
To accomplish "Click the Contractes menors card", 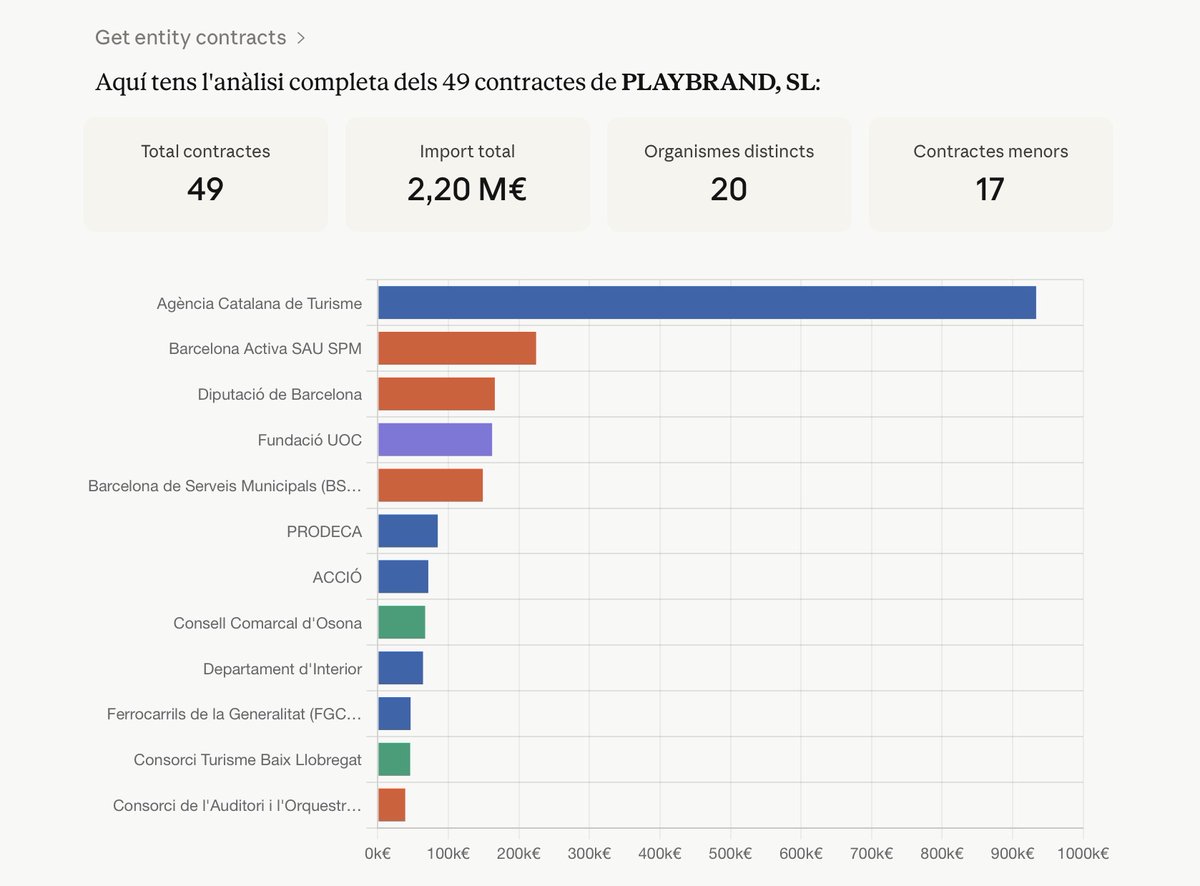I will [990, 173].
